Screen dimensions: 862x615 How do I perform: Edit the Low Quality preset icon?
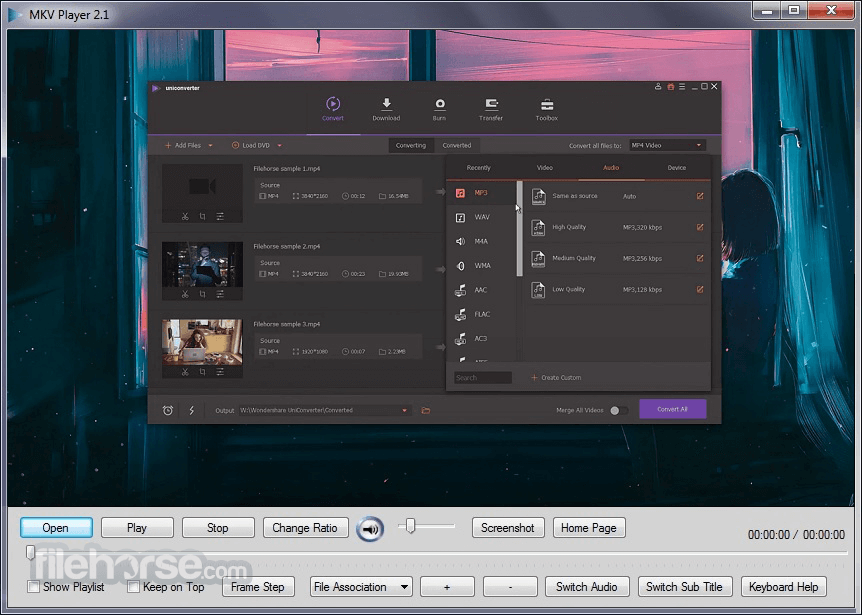(700, 289)
